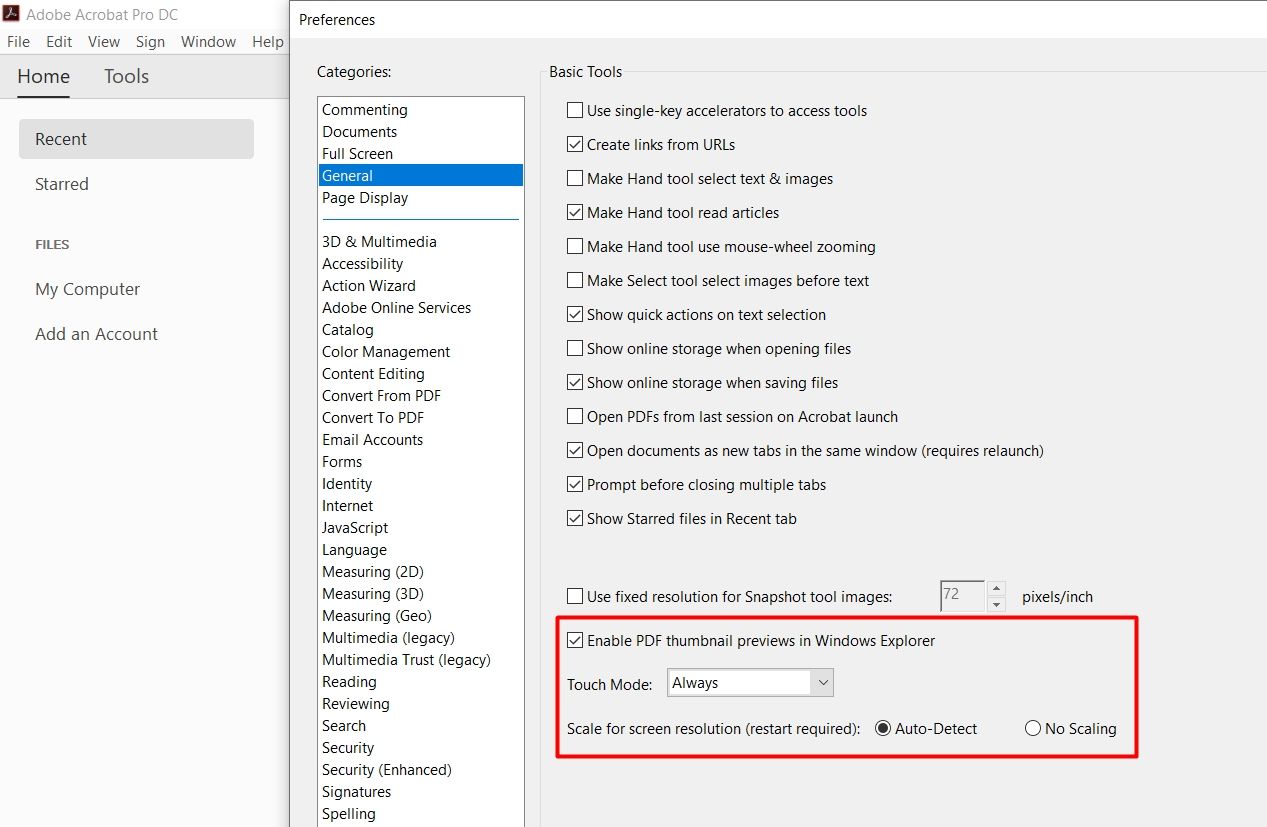
Task: Select Adobe Online Services category
Action: (421, 308)
